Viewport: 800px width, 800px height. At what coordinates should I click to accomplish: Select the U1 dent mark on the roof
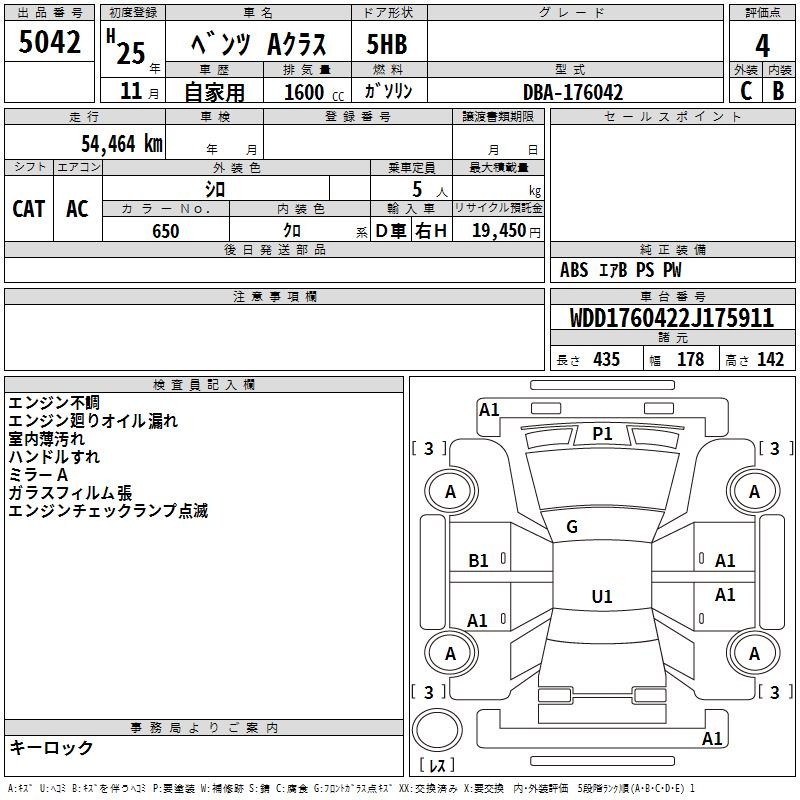point(602,596)
